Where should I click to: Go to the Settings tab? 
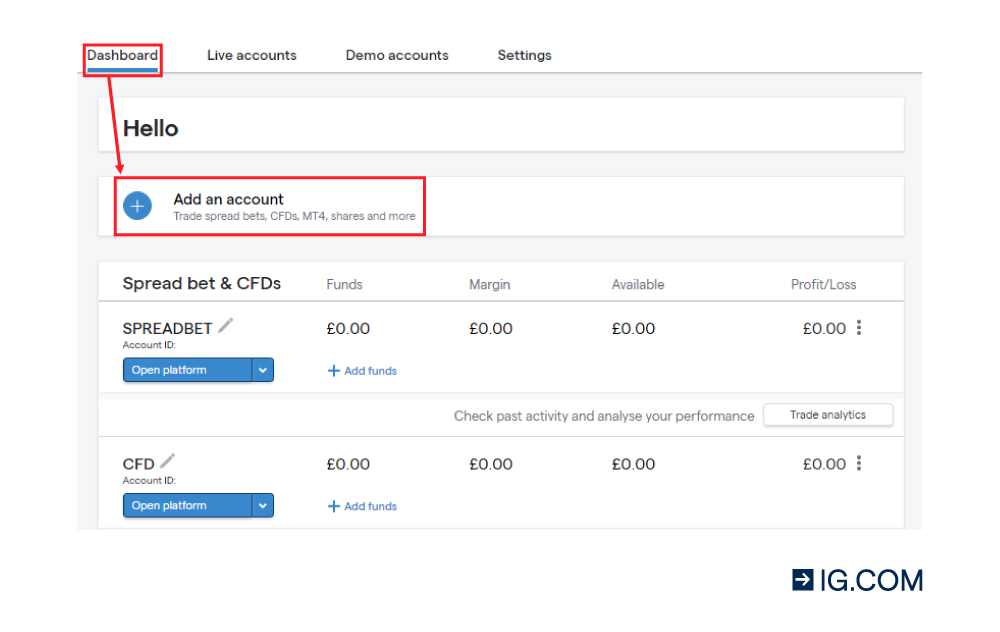click(524, 55)
